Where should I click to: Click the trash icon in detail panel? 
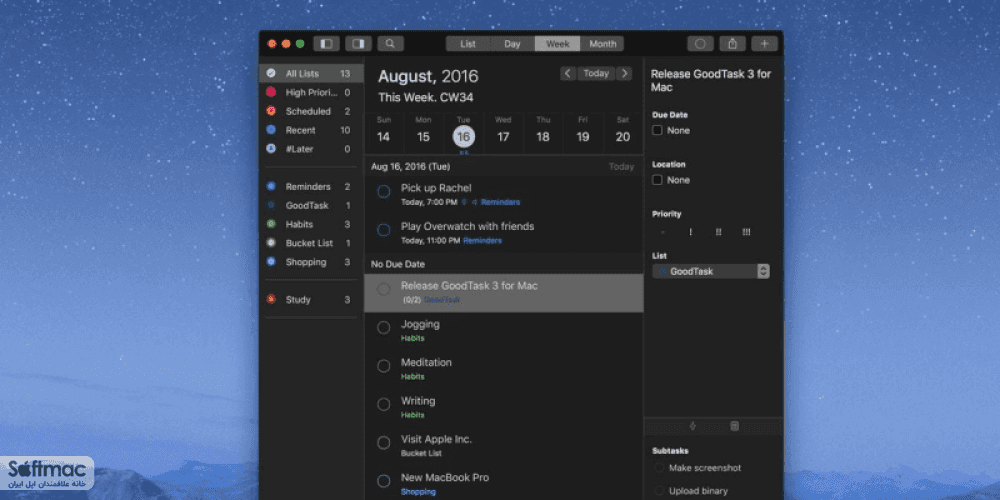pos(734,426)
